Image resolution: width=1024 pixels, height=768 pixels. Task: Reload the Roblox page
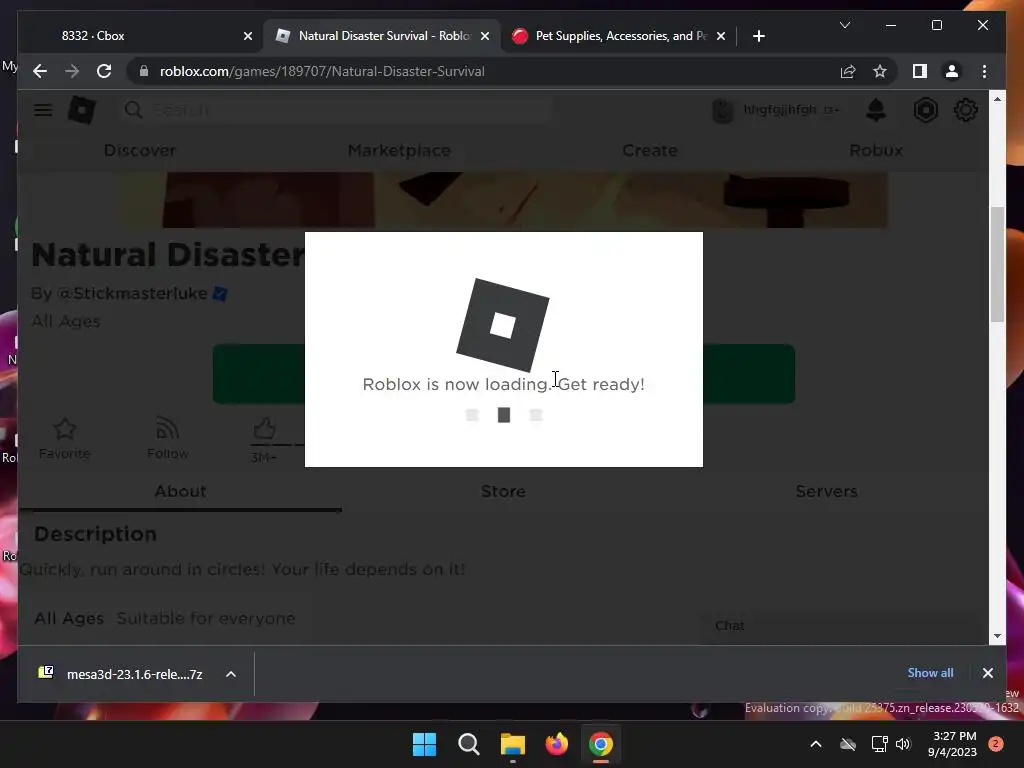(104, 71)
